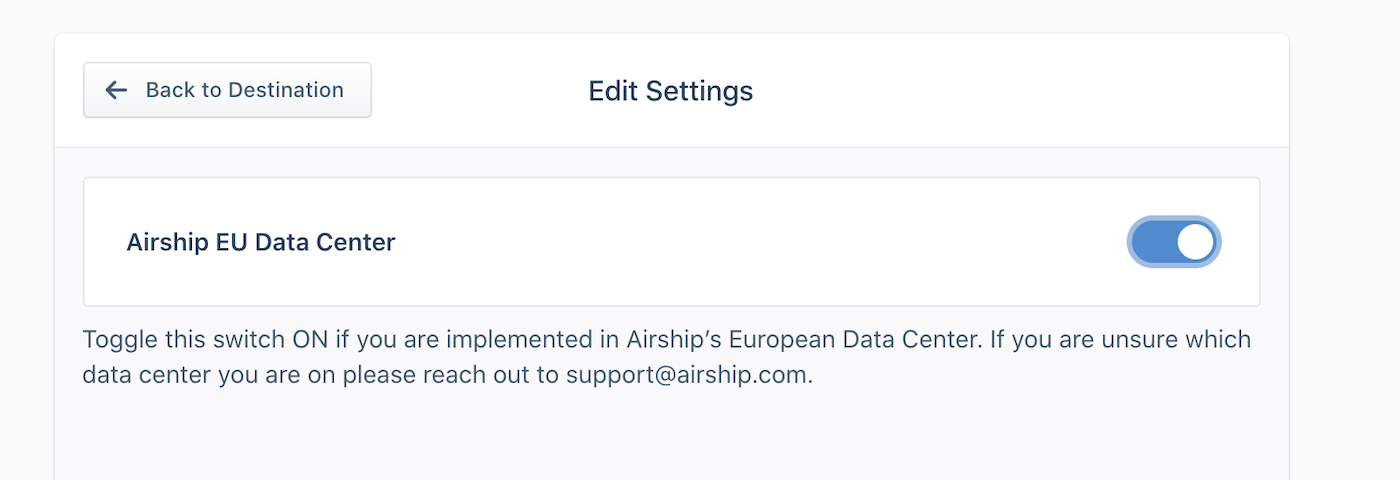1400x480 pixels.
Task: Go back using the Back to Destination button
Action: [227, 90]
